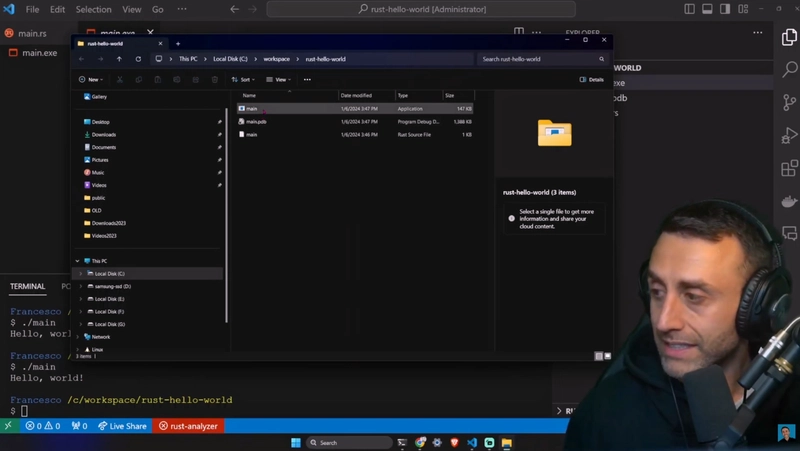Open Run and Debug view icon
Viewport: 800px width, 451px height.
[789, 135]
